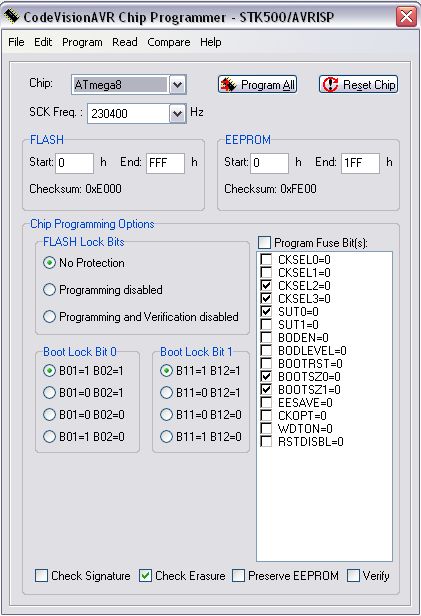Select Programming disabled lock option
The height and width of the screenshot is (616, 421).
[49, 290]
